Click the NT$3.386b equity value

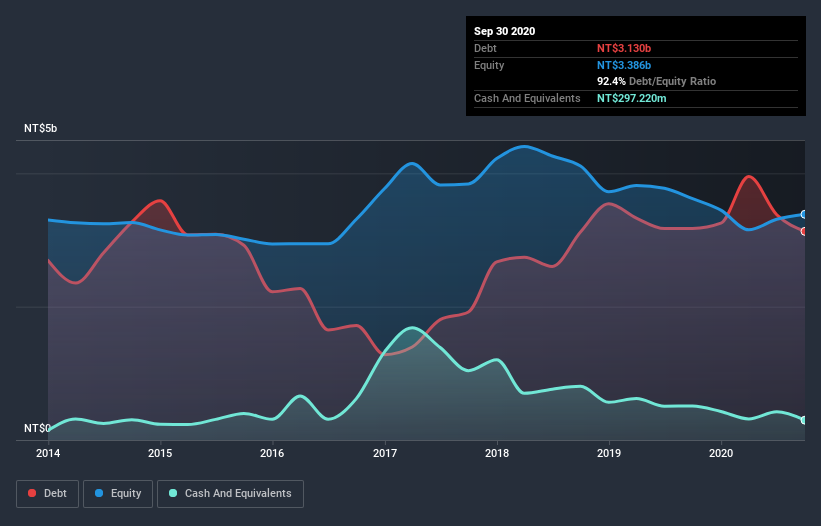tap(624, 65)
